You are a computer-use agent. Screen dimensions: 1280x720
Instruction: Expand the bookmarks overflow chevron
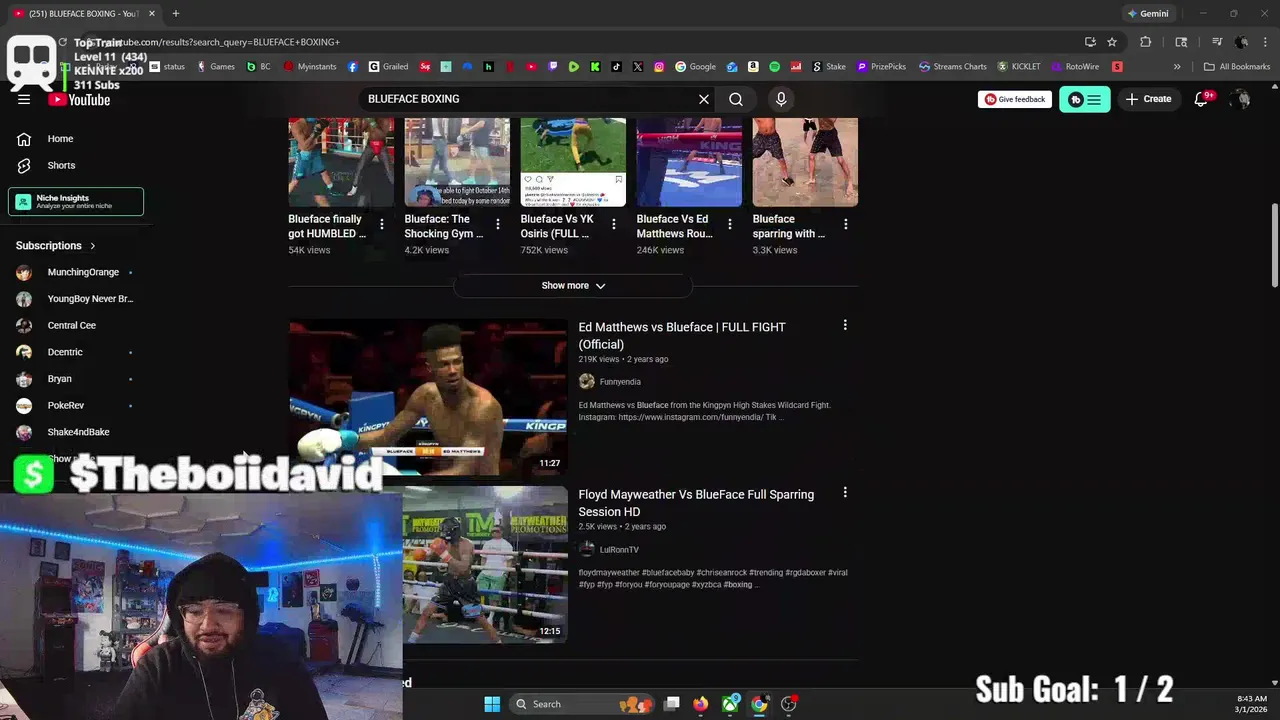click(x=1177, y=67)
